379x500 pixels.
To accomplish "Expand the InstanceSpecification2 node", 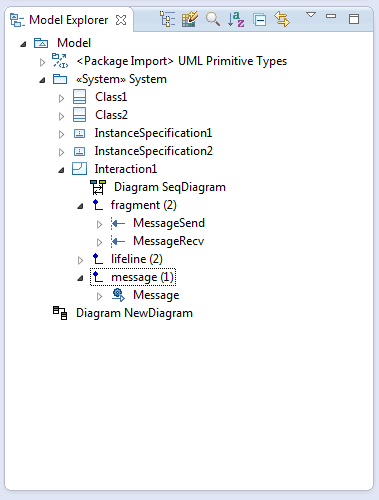I will coord(61,152).
